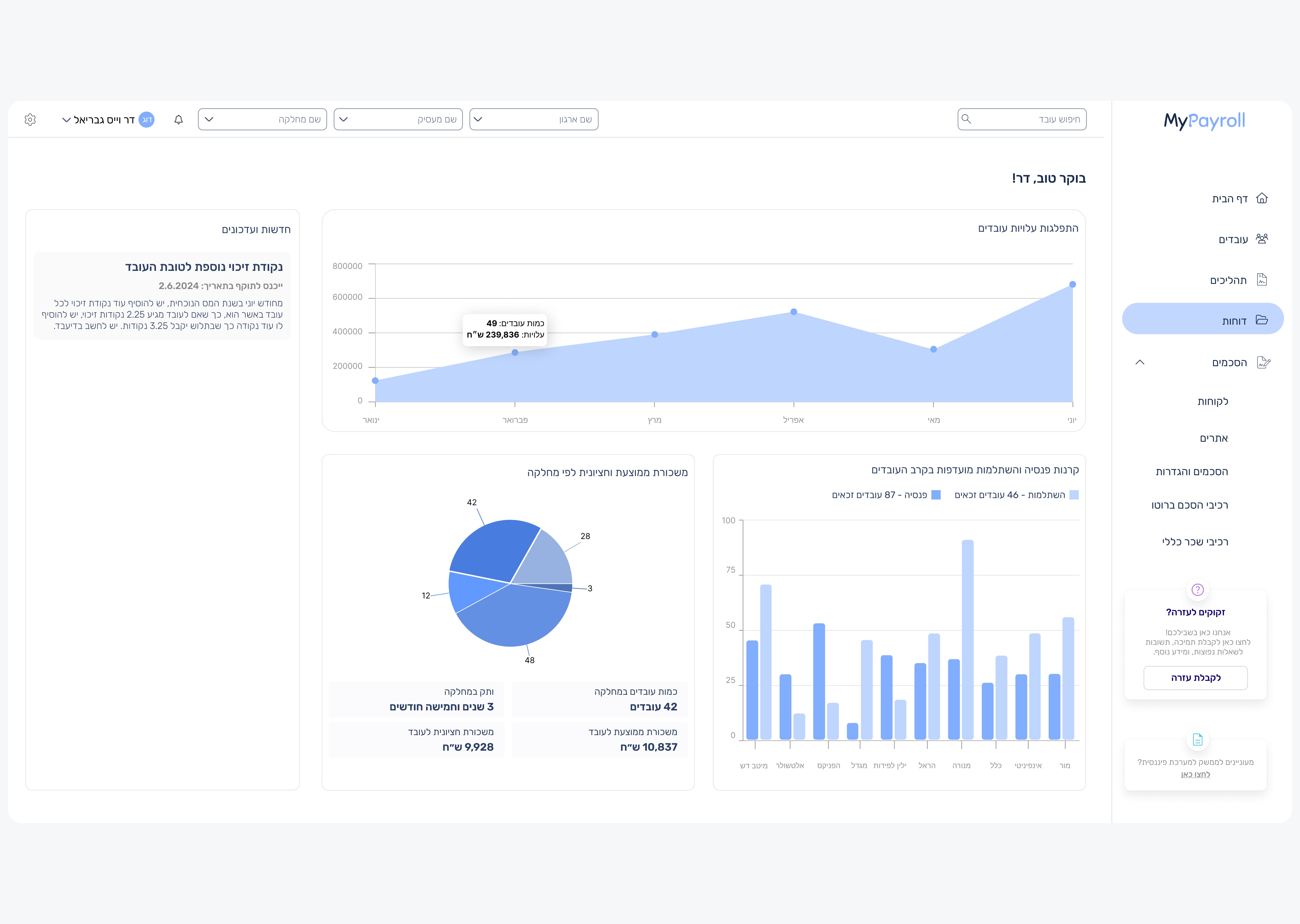Screen dimensions: 1300x924
Task: Click the signed-document icon beside הסכמים
Action: click(x=1264, y=362)
